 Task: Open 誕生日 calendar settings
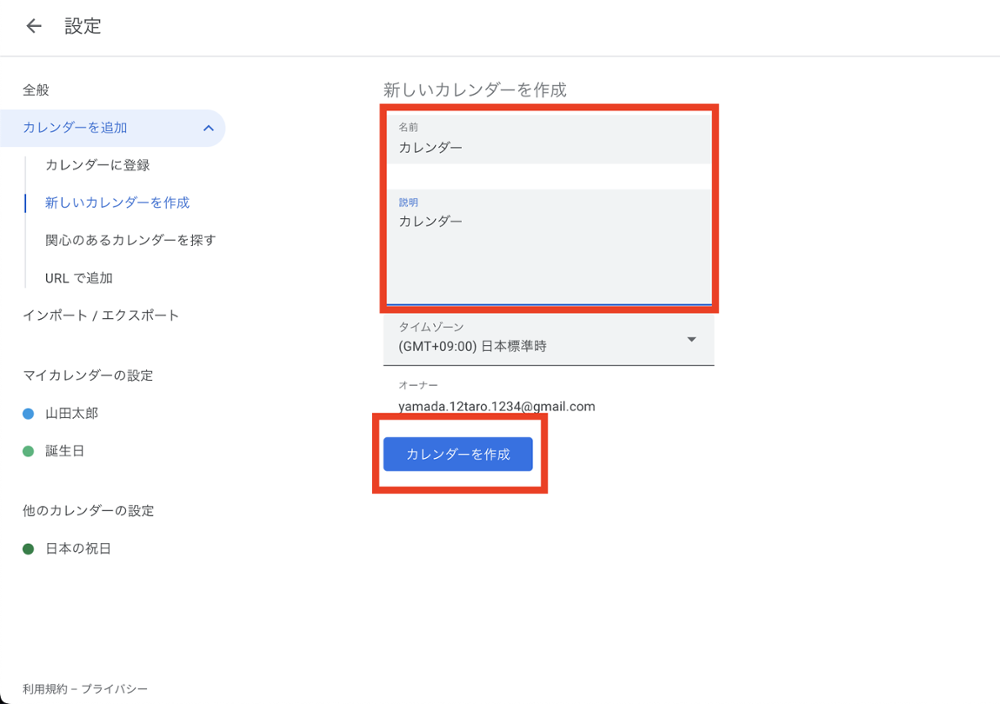(x=65, y=452)
